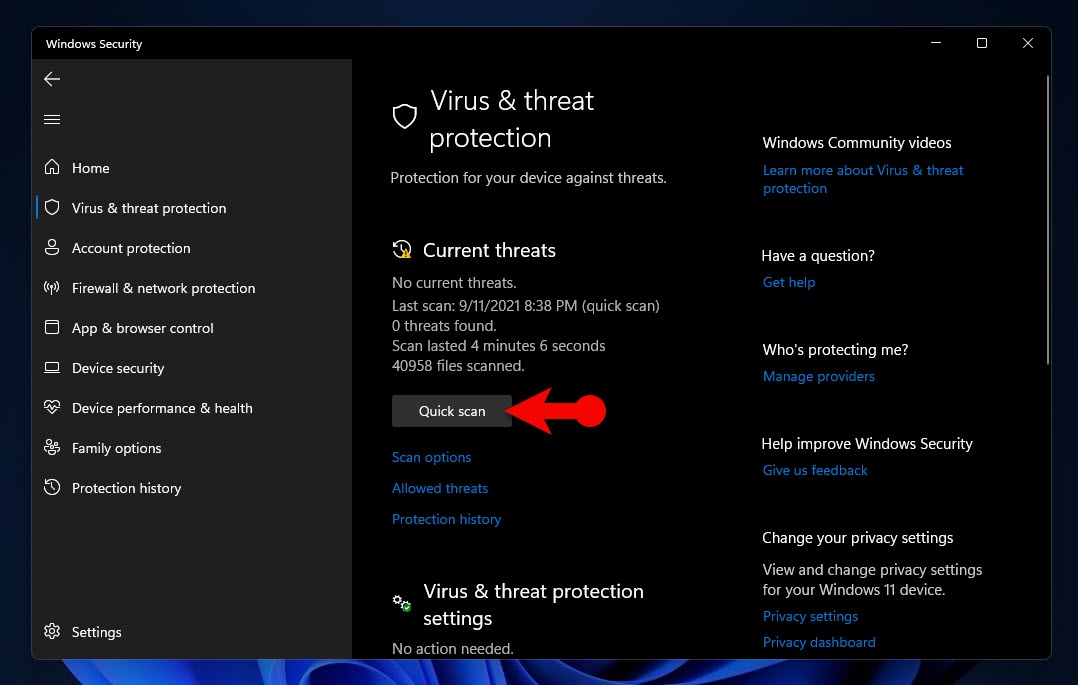This screenshot has width=1078, height=685.
Task: Open Privacy dashboard link
Action: coord(820,642)
